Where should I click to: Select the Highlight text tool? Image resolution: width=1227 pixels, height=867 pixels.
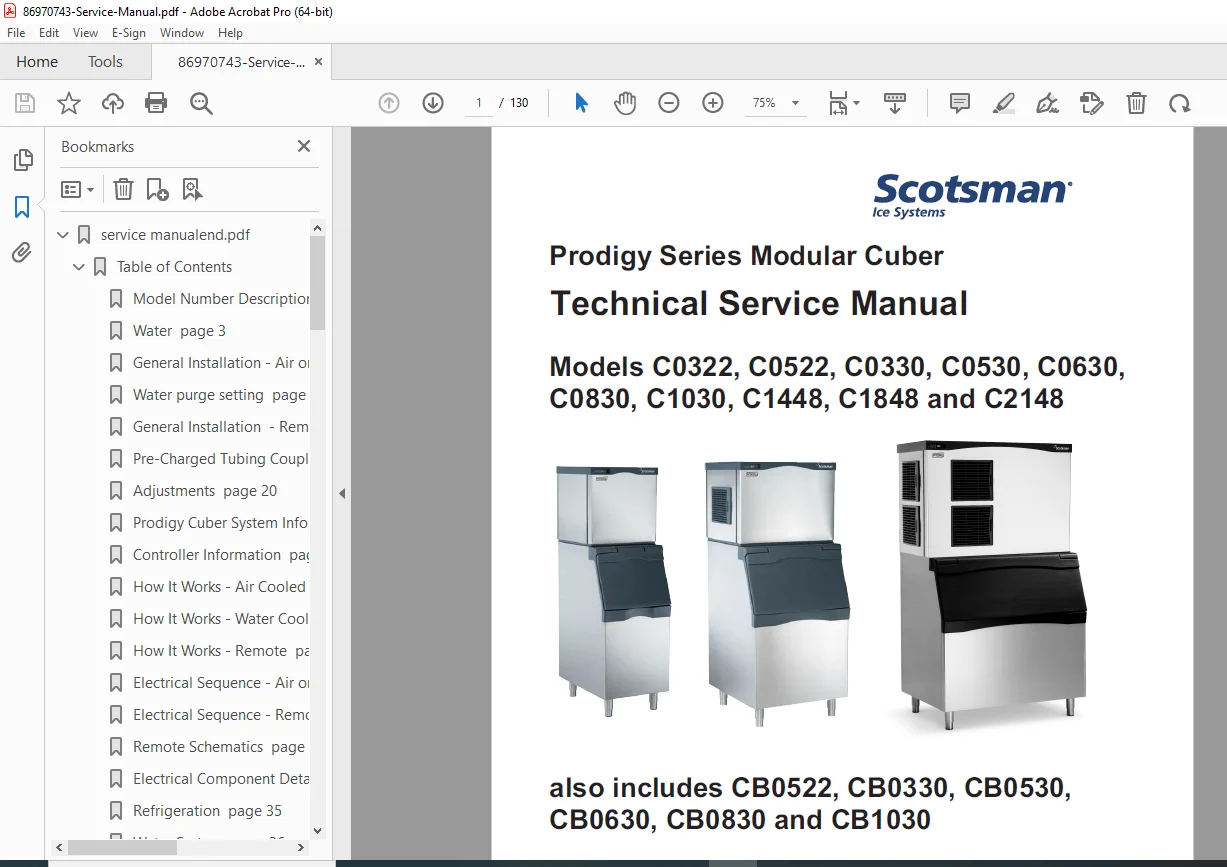[1004, 103]
